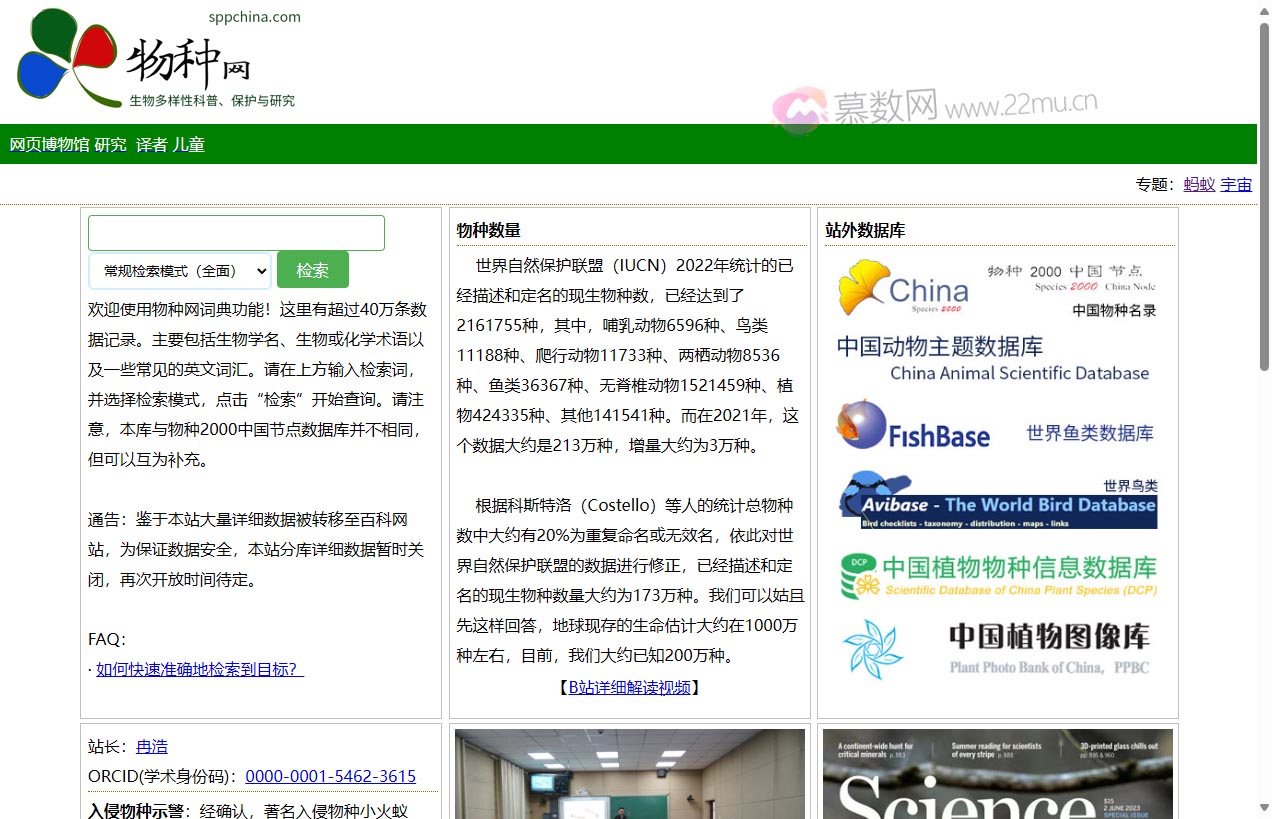Open the 儿童 navigation item
Image resolution: width=1272 pixels, height=819 pixels.
click(x=189, y=145)
